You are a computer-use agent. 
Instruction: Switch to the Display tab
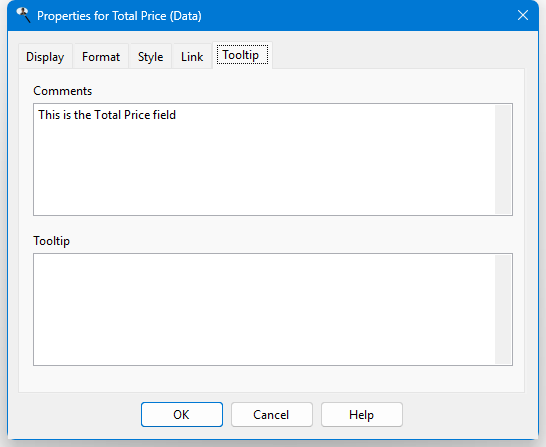(45, 56)
